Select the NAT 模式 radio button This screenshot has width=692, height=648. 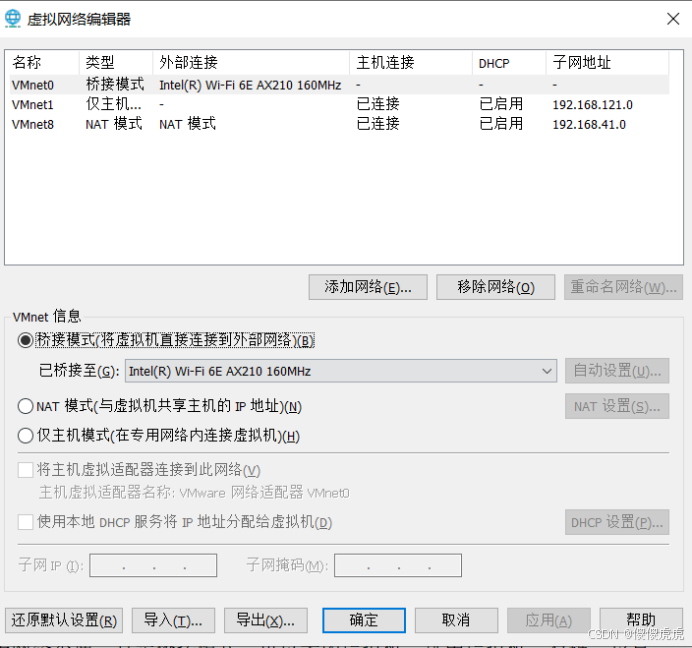[26, 406]
